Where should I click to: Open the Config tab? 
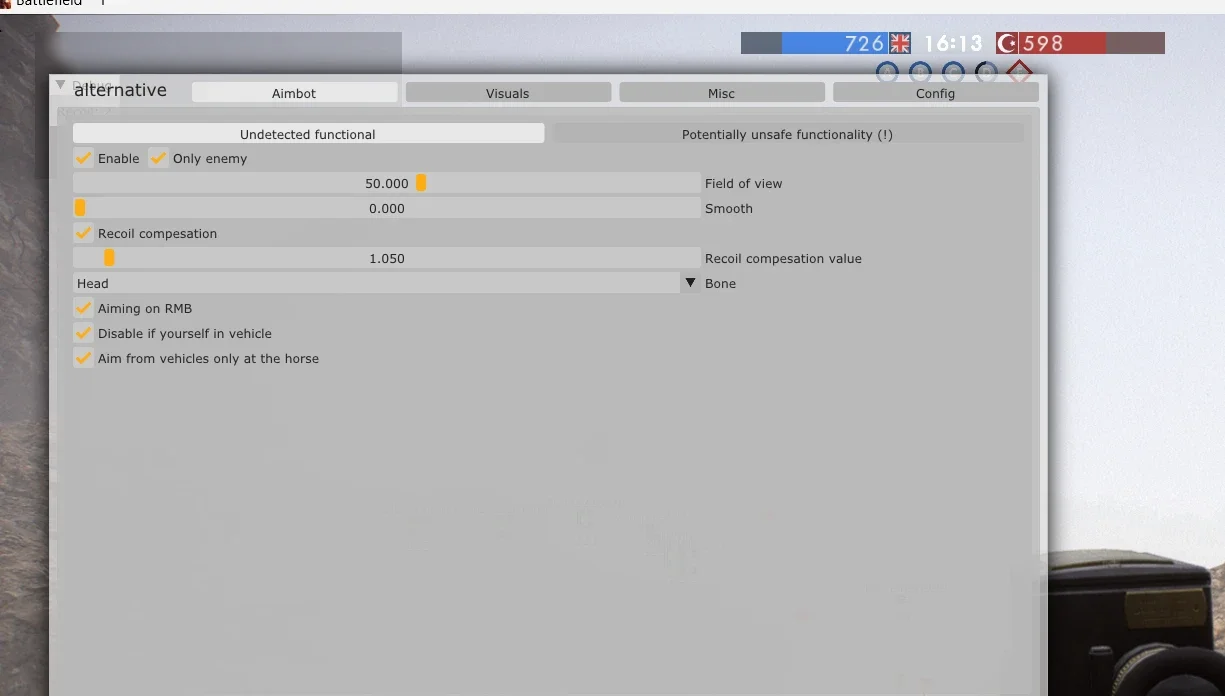(935, 93)
